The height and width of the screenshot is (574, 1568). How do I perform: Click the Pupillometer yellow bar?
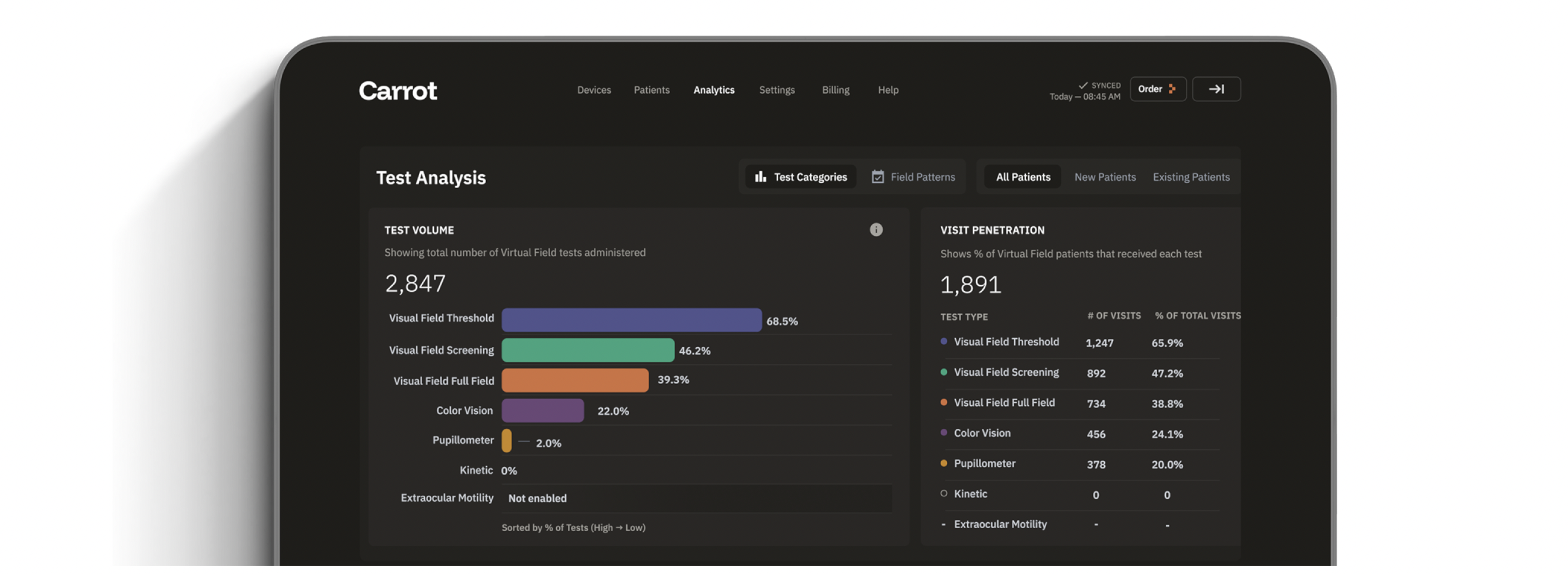(x=506, y=441)
